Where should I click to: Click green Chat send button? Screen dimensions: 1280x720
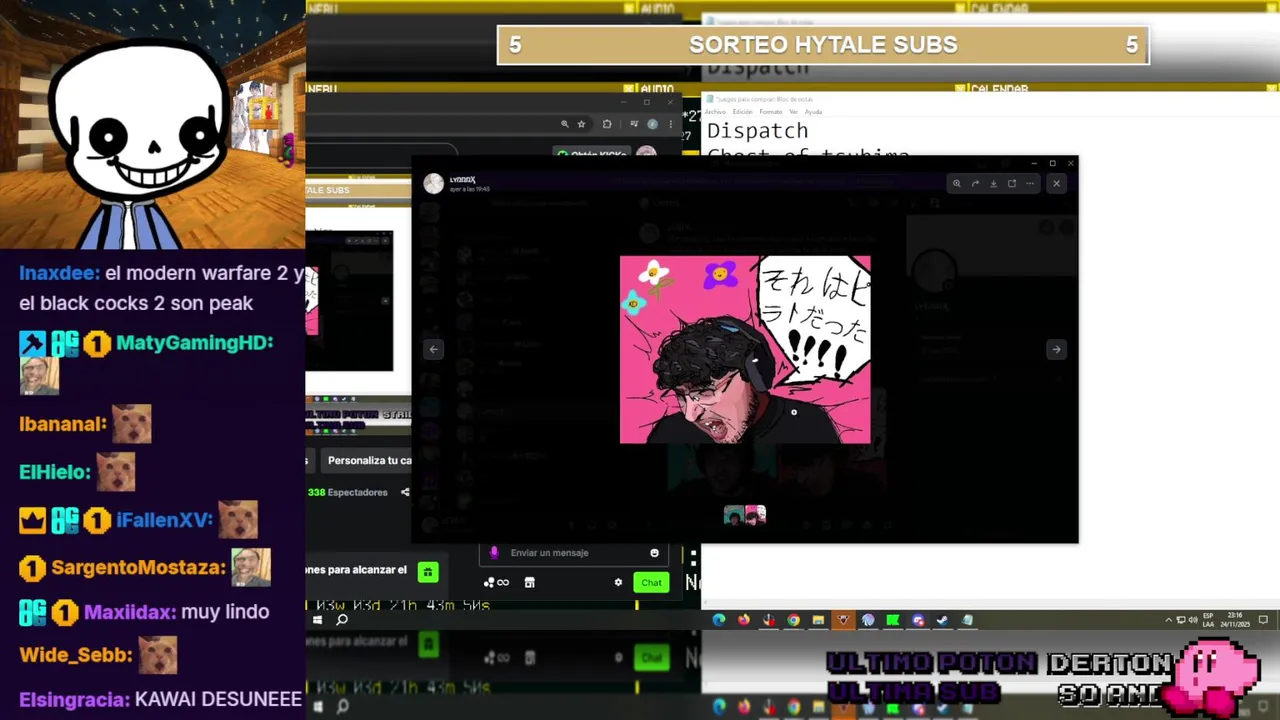[652, 582]
